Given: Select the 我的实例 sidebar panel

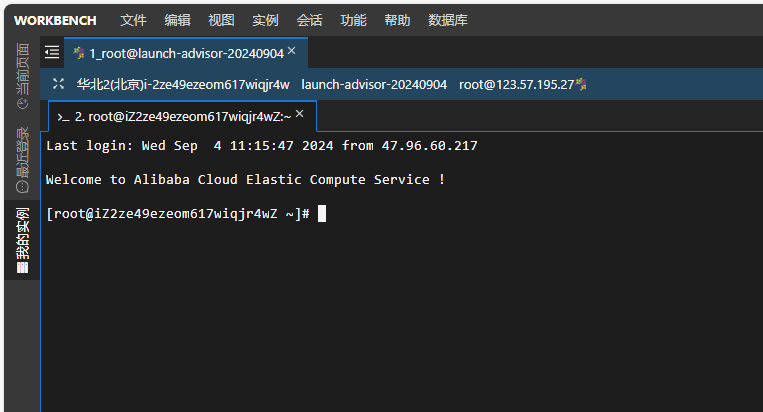Looking at the screenshot, I should (22, 240).
